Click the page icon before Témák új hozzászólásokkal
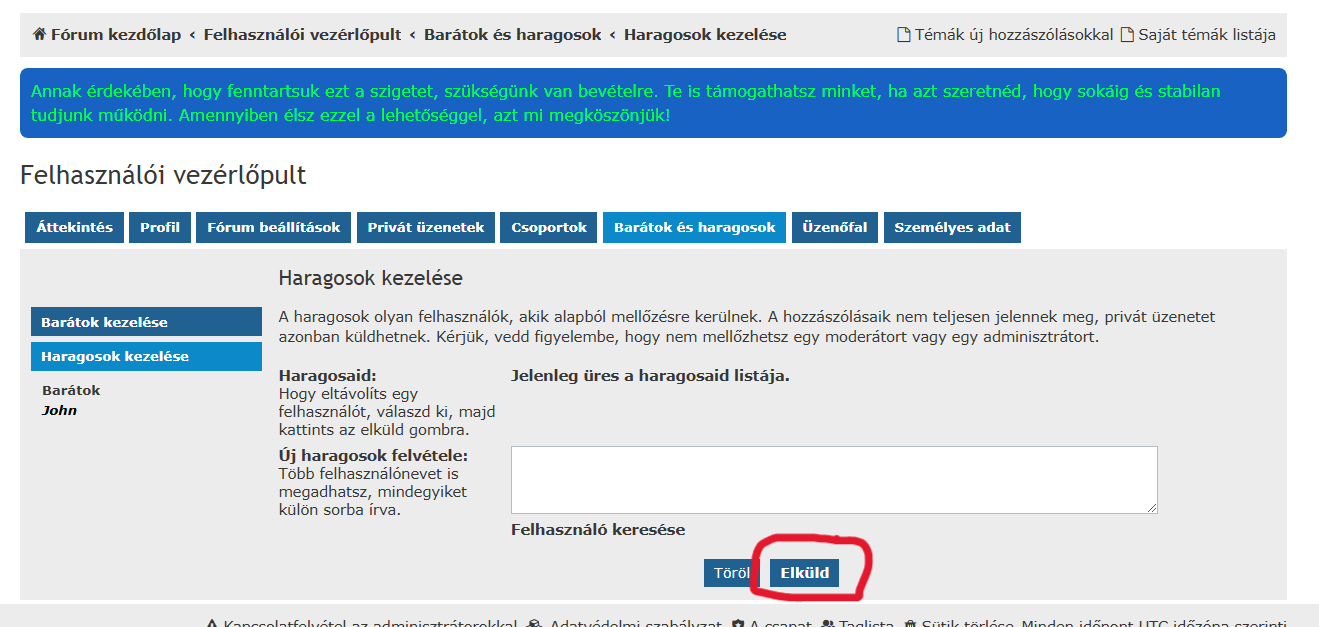Screen dimensions: 1319x627 point(904,35)
